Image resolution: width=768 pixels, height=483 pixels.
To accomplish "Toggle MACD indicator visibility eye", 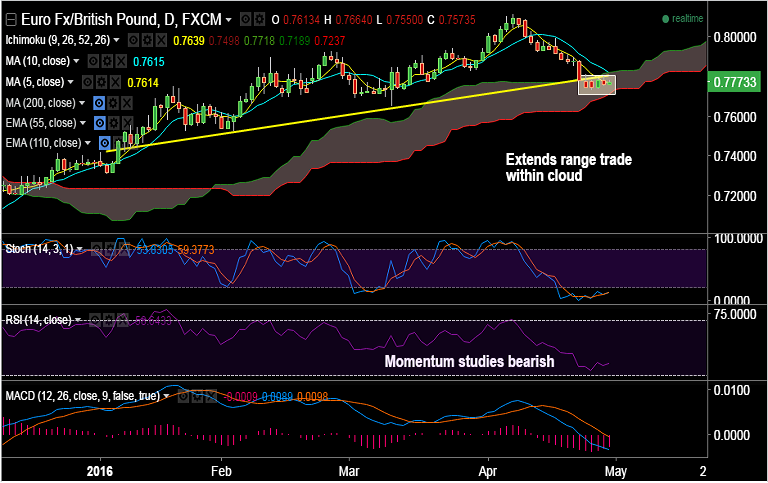I will [183, 396].
